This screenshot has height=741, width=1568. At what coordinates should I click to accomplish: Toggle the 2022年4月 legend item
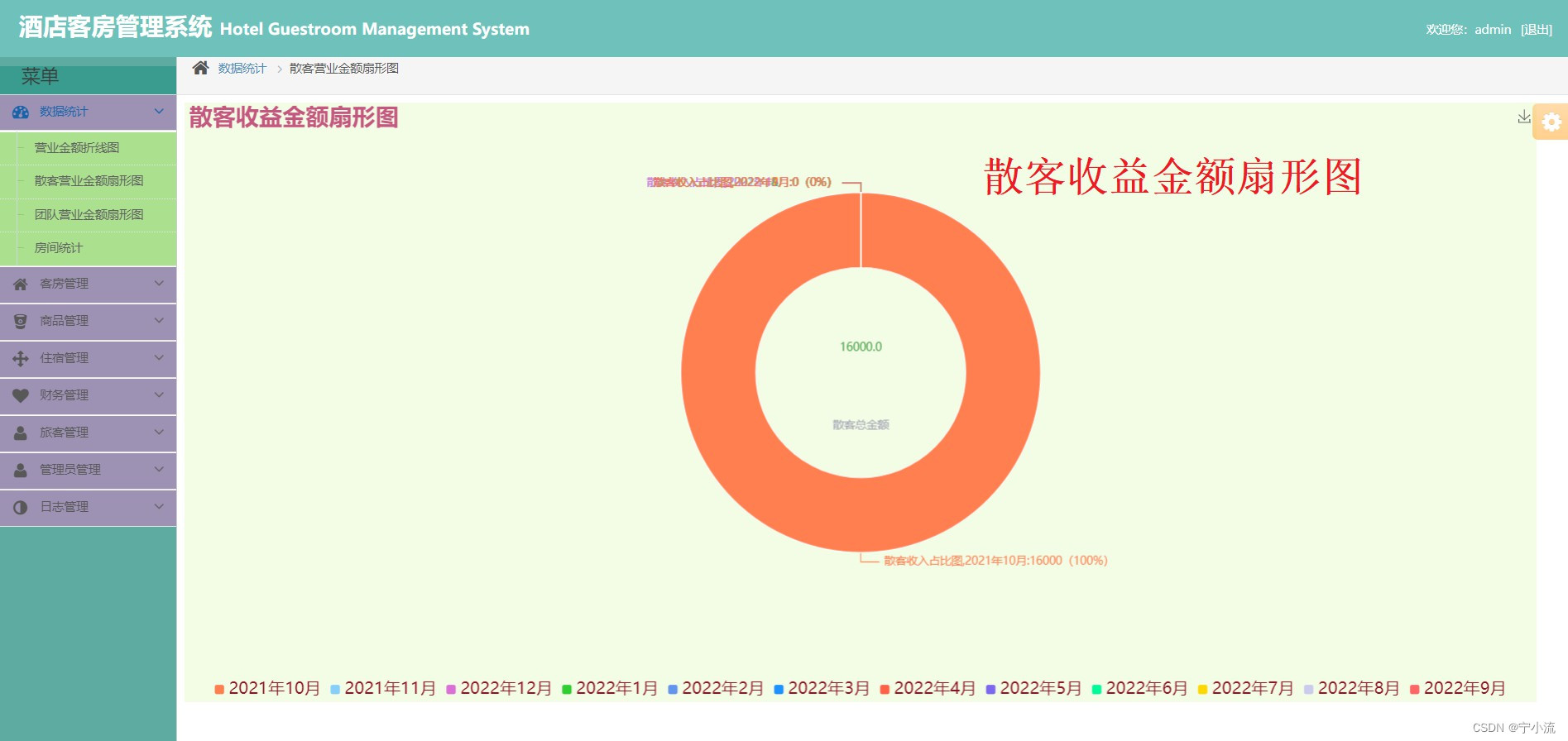927,688
